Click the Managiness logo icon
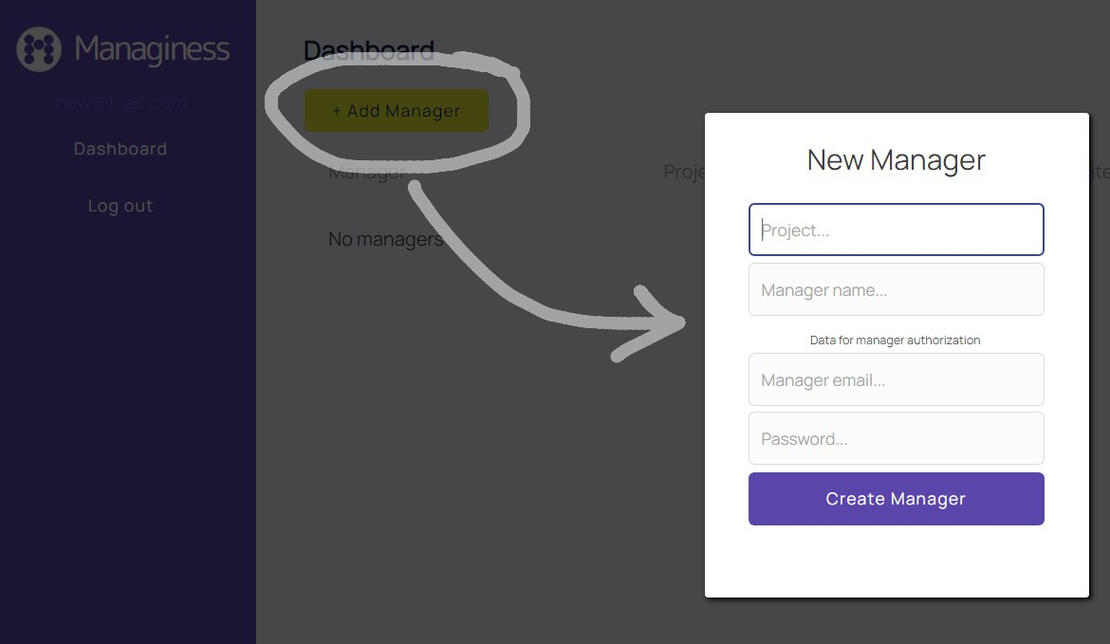This screenshot has width=1110, height=644. pos(39,49)
